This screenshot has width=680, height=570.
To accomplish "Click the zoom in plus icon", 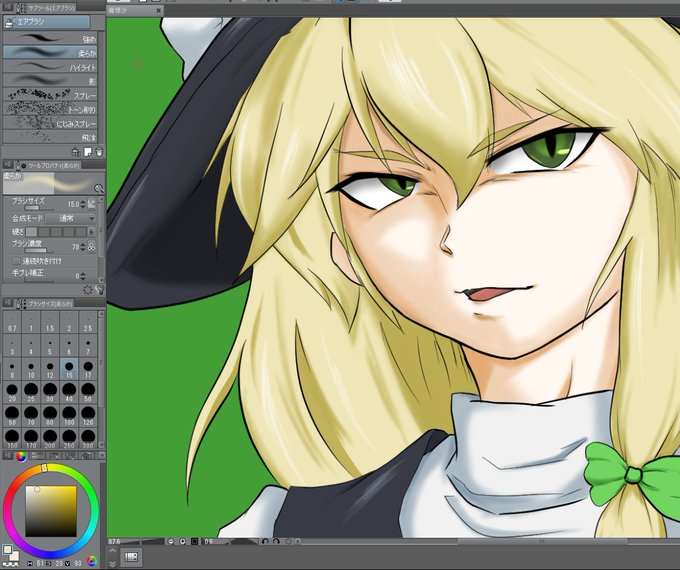I will click(183, 541).
